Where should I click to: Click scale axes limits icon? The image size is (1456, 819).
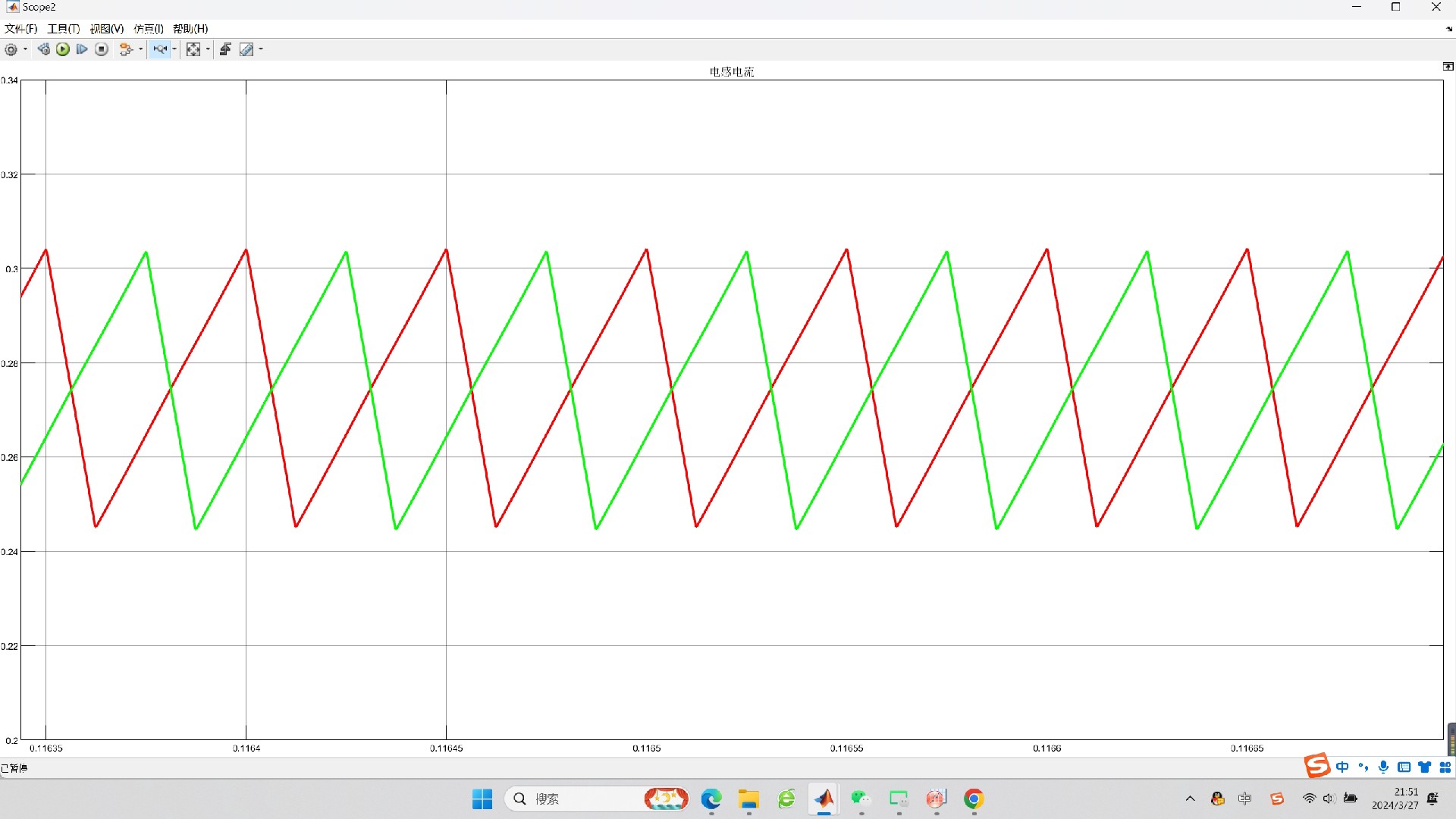coord(193,49)
